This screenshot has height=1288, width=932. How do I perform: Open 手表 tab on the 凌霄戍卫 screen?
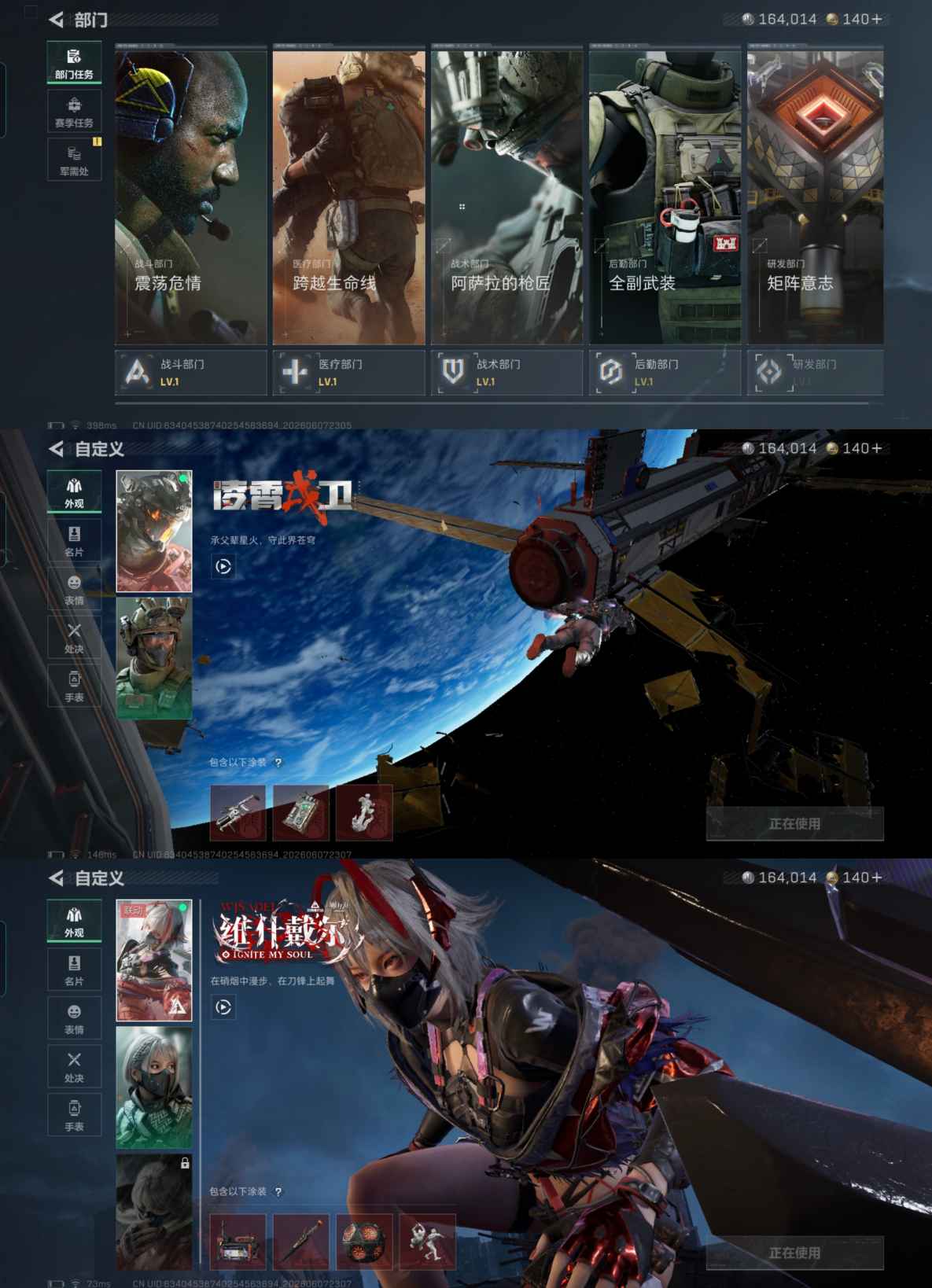click(x=74, y=686)
